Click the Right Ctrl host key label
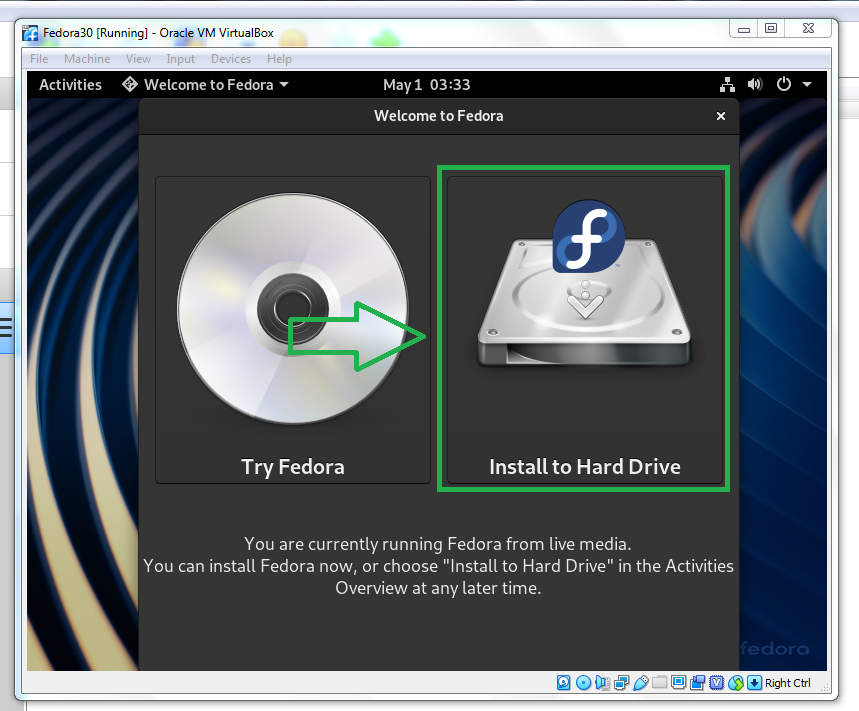 [x=788, y=683]
